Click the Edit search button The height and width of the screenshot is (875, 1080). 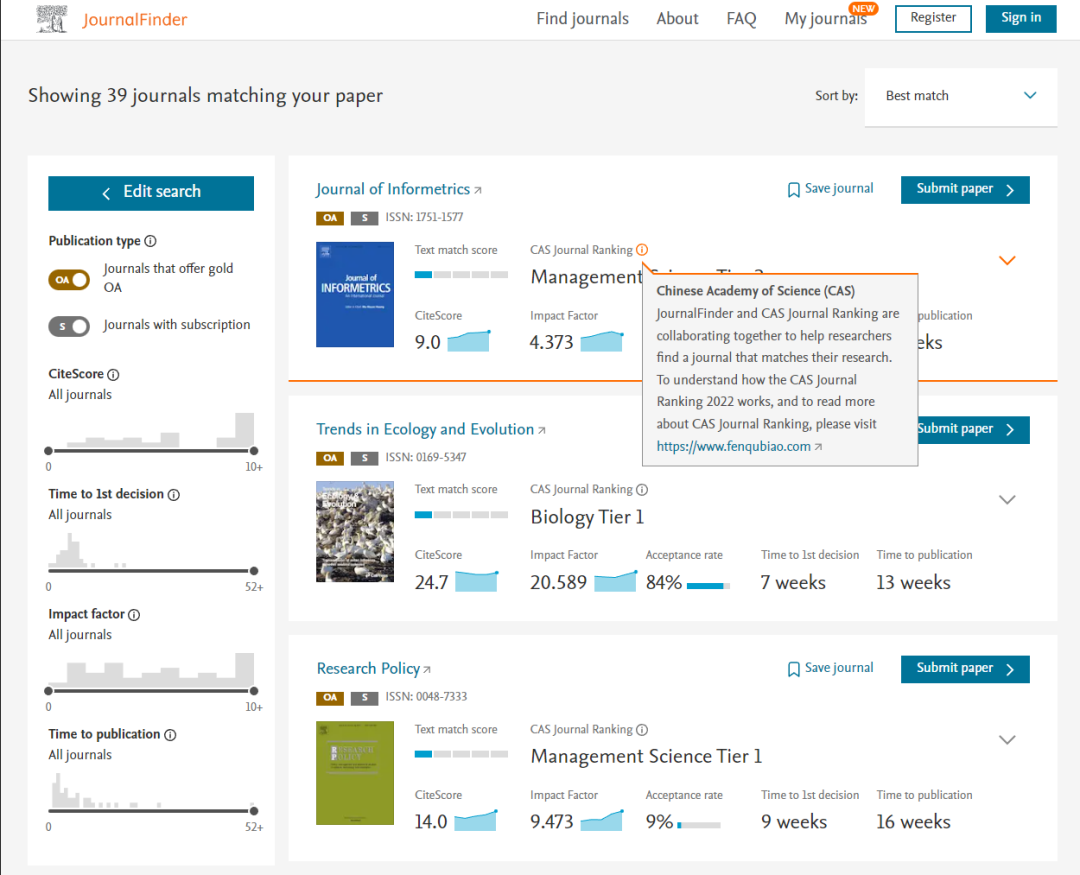[151, 192]
